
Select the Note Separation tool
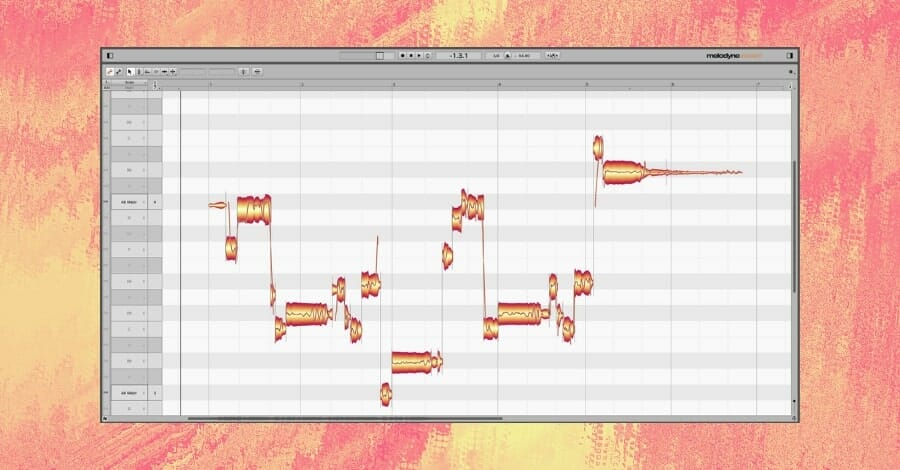(x=172, y=72)
